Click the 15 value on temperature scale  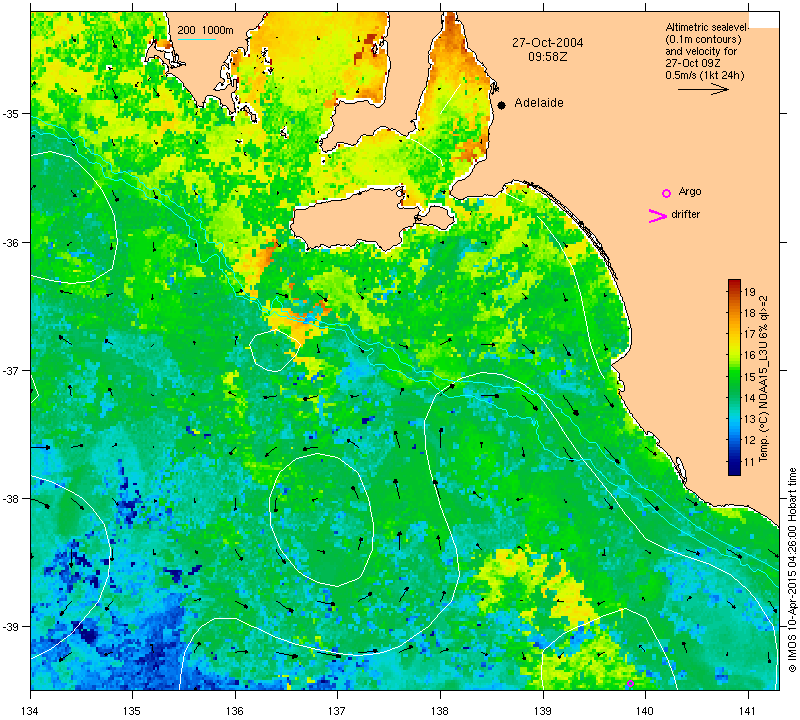click(749, 377)
